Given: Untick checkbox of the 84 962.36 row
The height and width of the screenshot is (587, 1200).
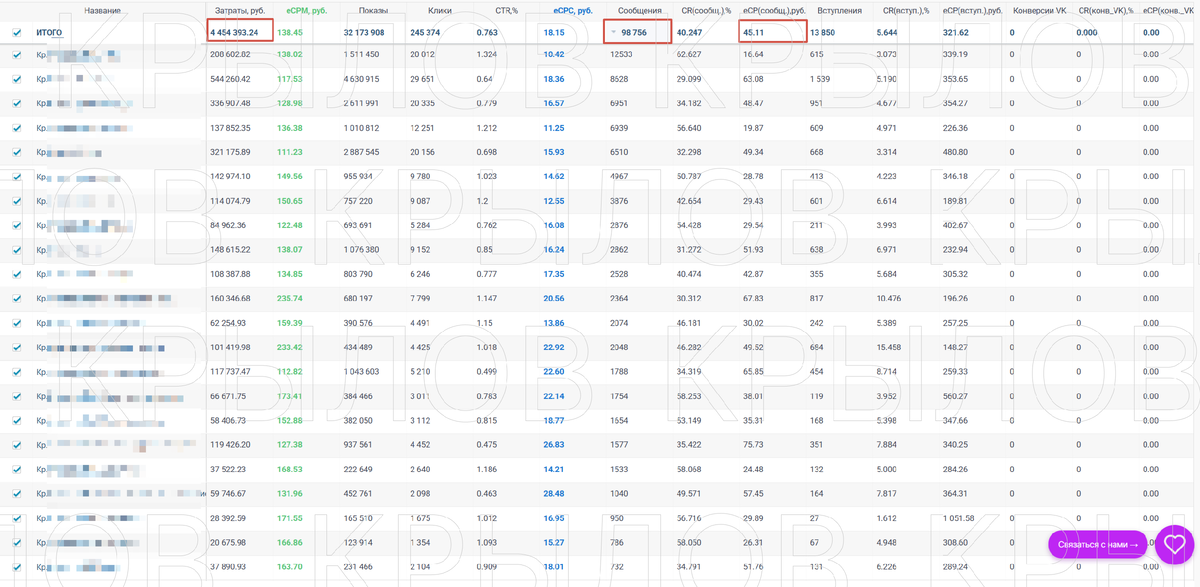Looking at the screenshot, I should [17, 225].
